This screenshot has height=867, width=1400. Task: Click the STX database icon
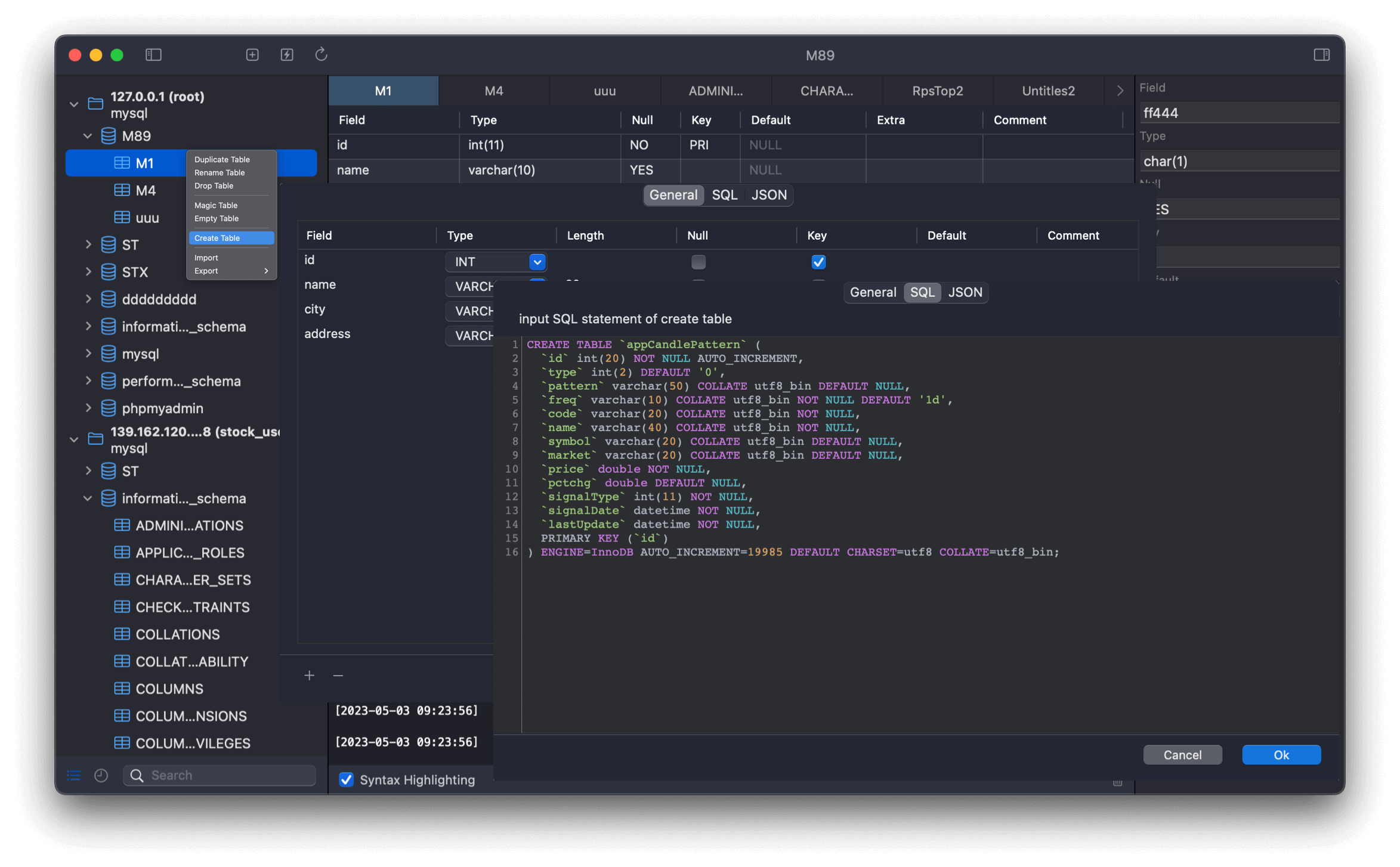pyautogui.click(x=108, y=272)
